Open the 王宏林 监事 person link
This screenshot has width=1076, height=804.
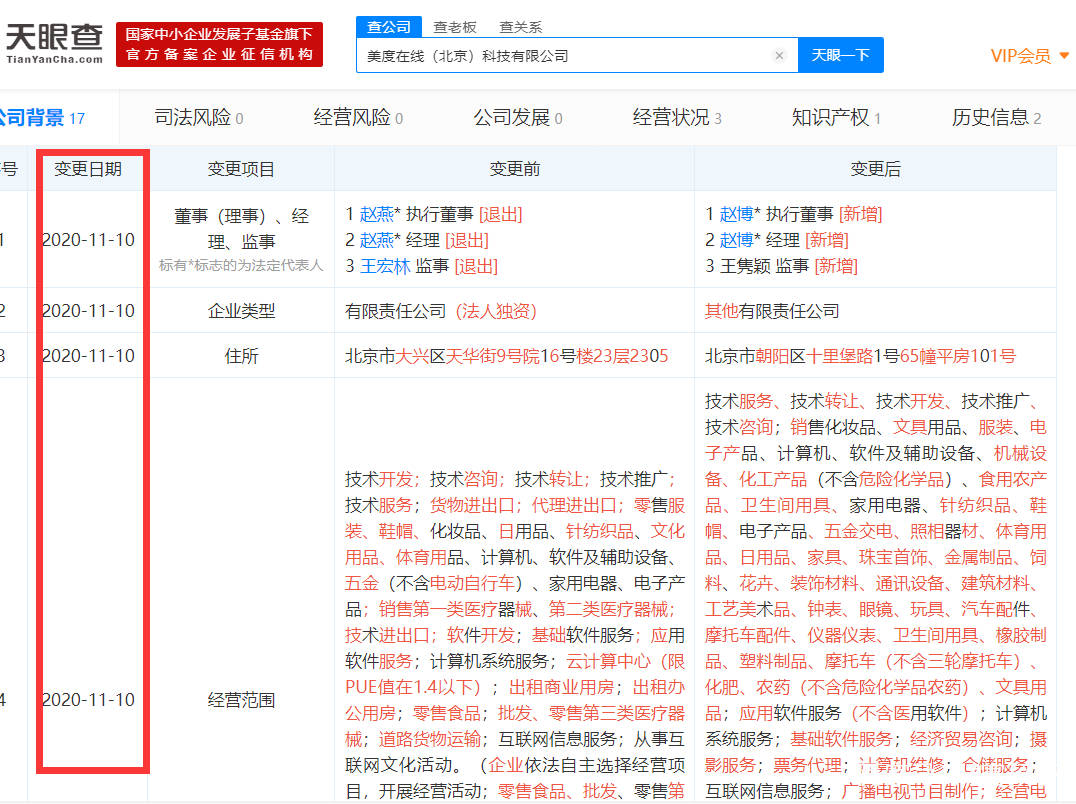pos(385,266)
